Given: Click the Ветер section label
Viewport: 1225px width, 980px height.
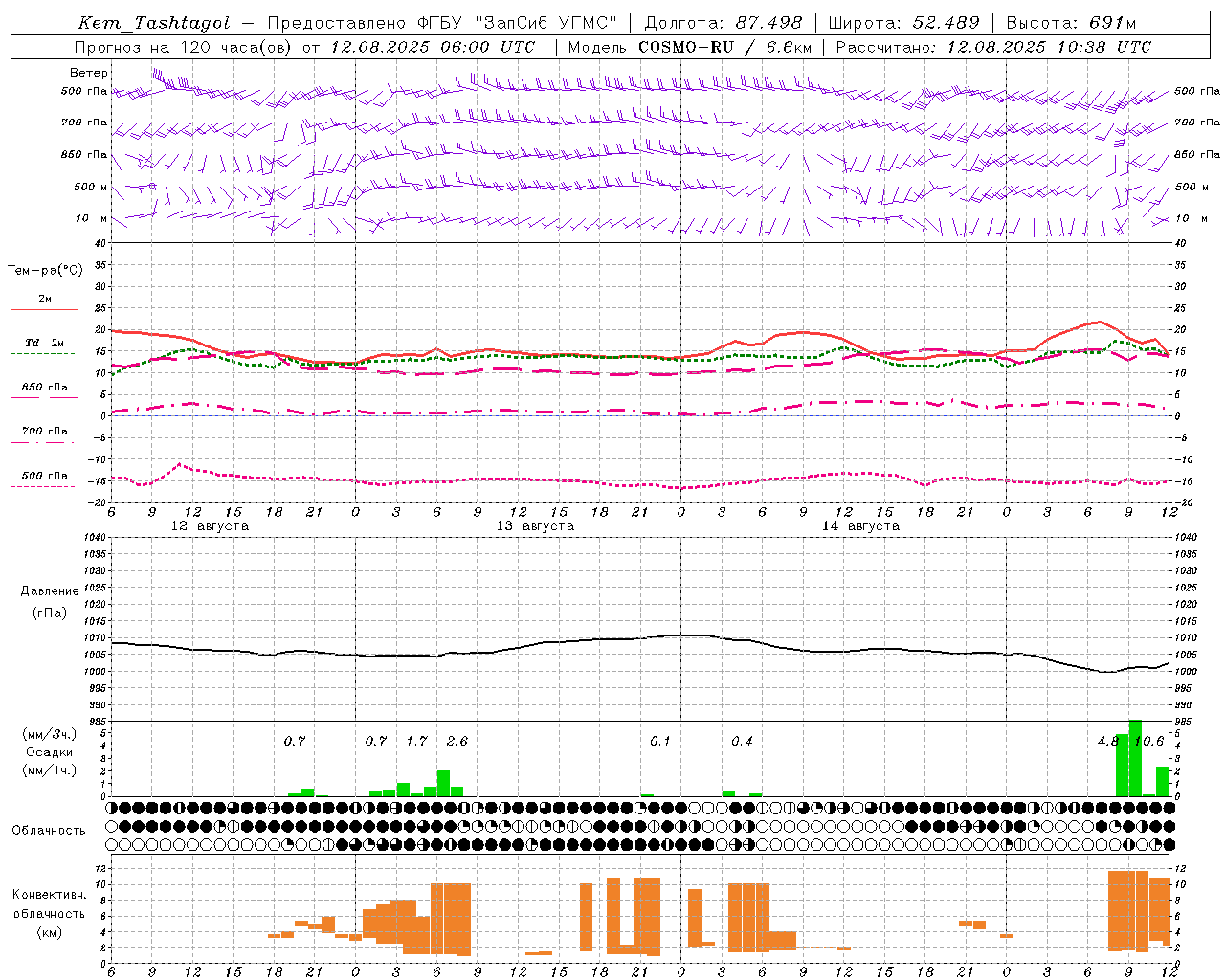Looking at the screenshot, I should 89,73.
